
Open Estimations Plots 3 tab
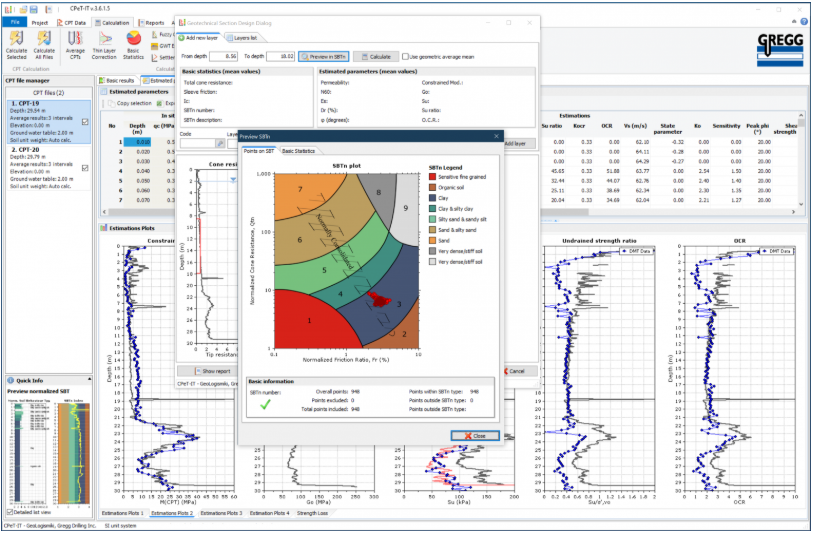[221, 513]
